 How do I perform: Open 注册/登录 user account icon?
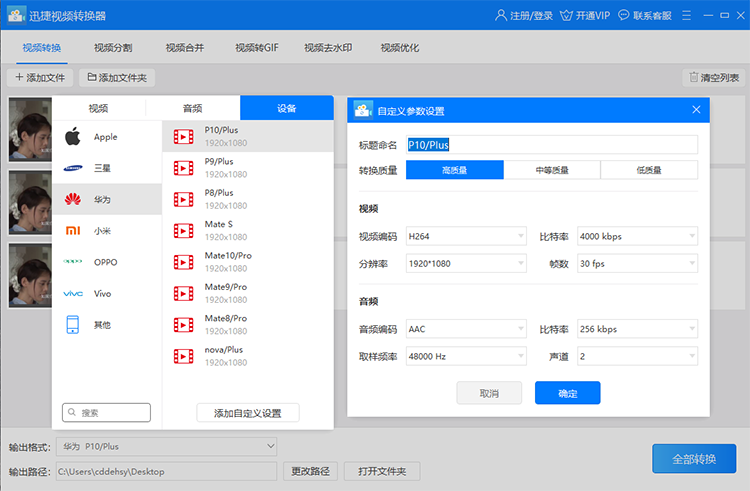tap(501, 15)
